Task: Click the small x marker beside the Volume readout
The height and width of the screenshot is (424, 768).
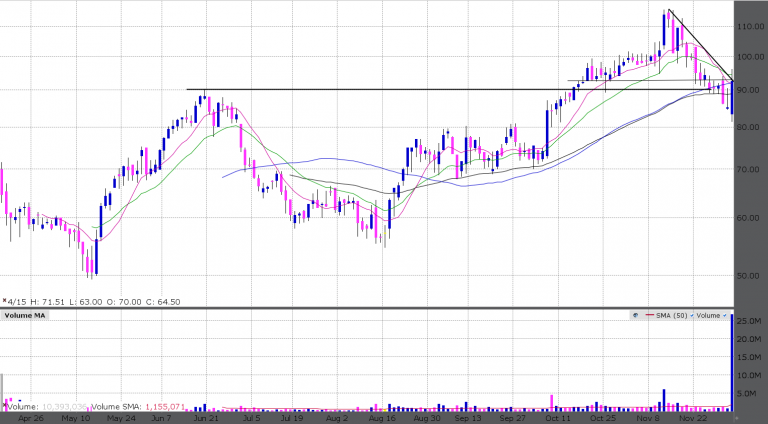Action: (4, 407)
